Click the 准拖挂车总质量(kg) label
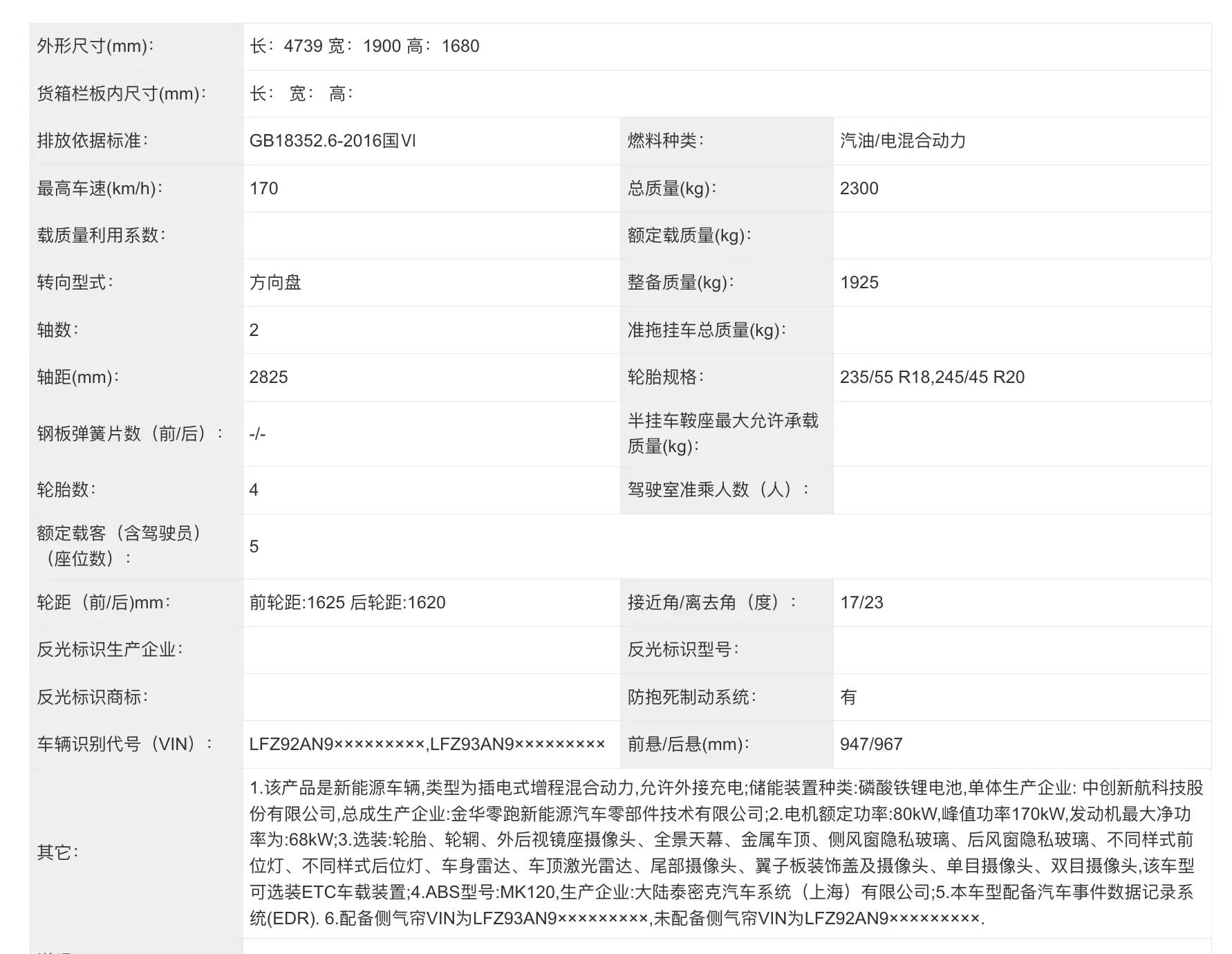This screenshot has height=954, width=1232. pyautogui.click(x=707, y=330)
